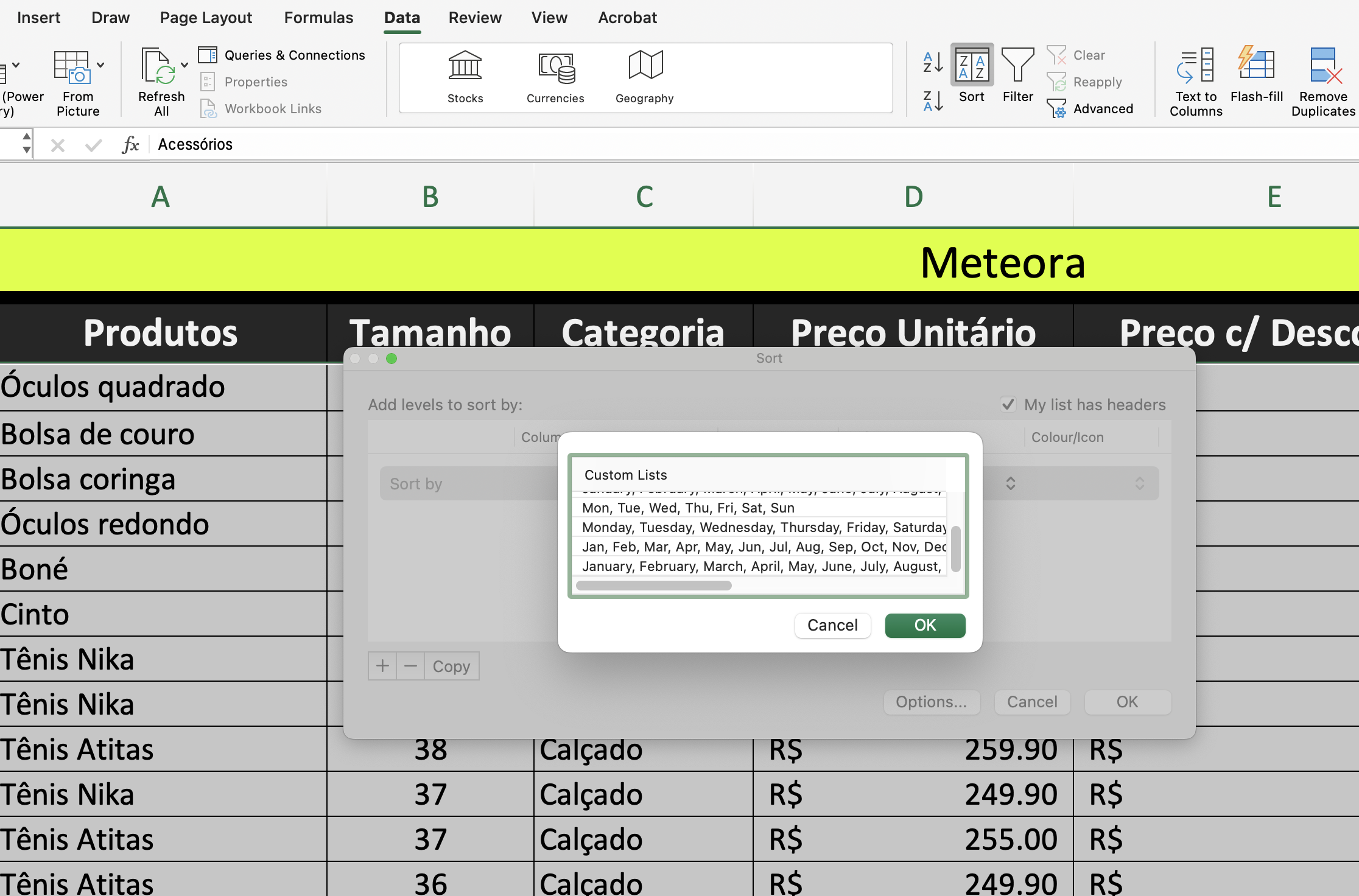The width and height of the screenshot is (1359, 896).
Task: Click the Sort Z to A descending icon
Action: [933, 101]
